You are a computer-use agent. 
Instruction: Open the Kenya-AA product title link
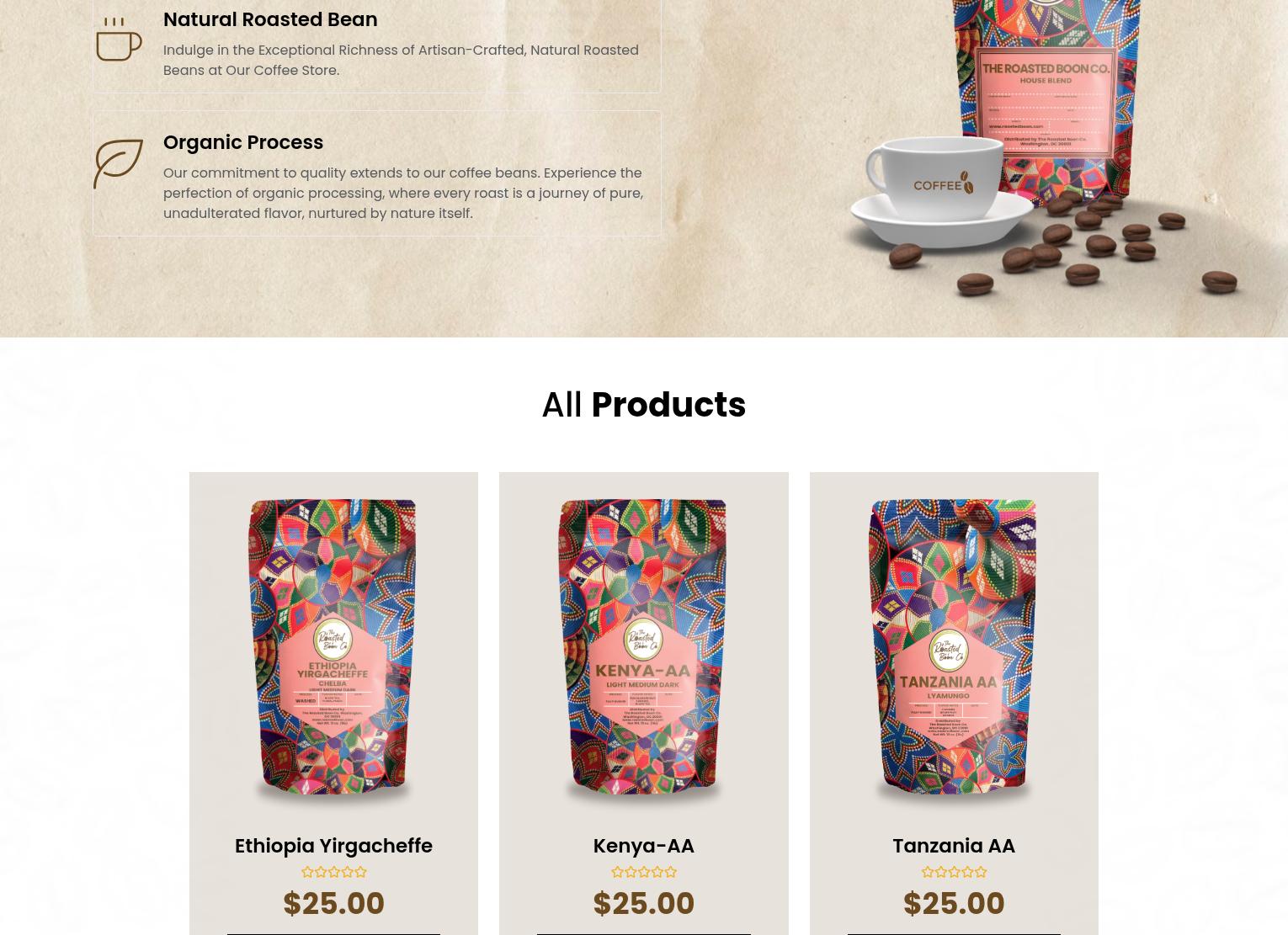pos(644,846)
